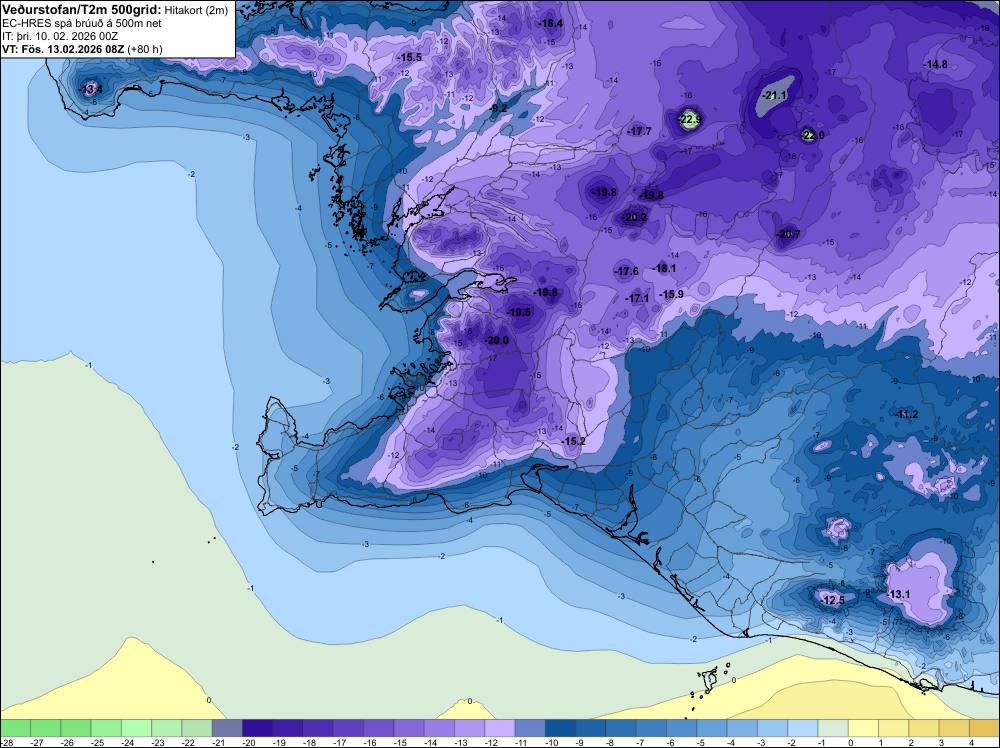Screen dimensions: 1000x748
Task: Select the EC-HRES spá brúuð header line
Action: point(82,24)
